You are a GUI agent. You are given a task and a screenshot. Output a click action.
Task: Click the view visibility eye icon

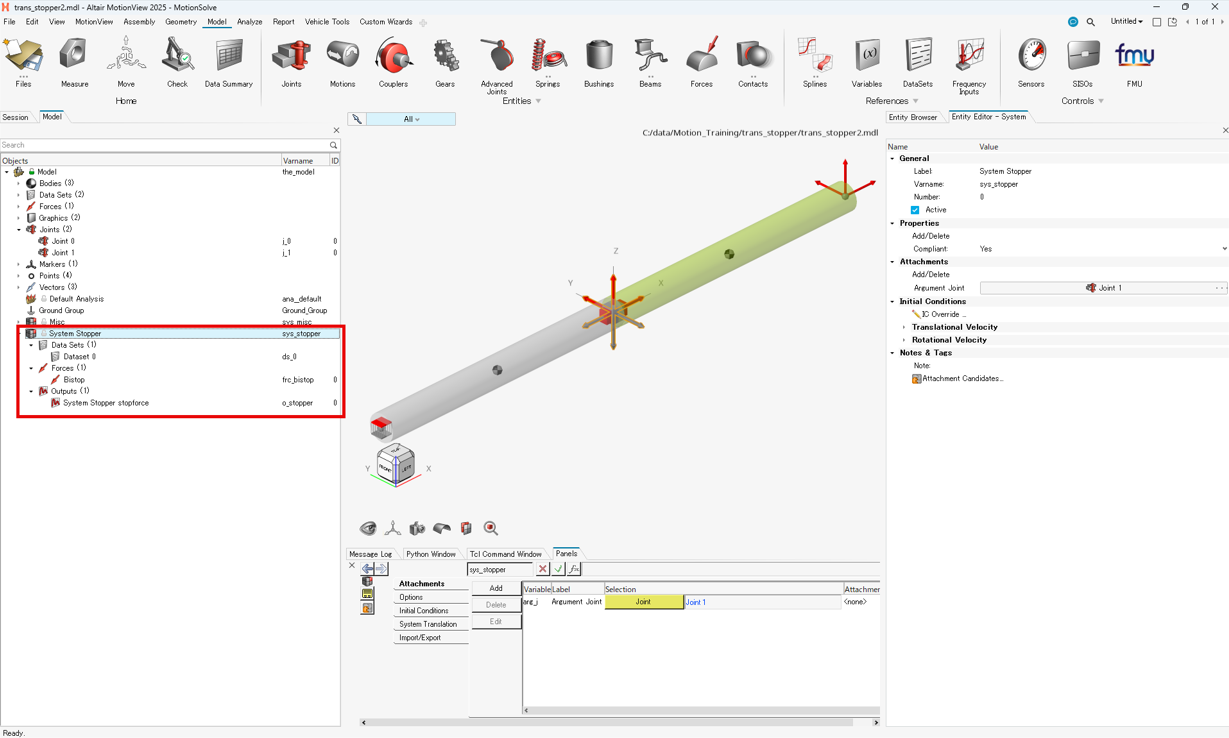click(x=368, y=528)
